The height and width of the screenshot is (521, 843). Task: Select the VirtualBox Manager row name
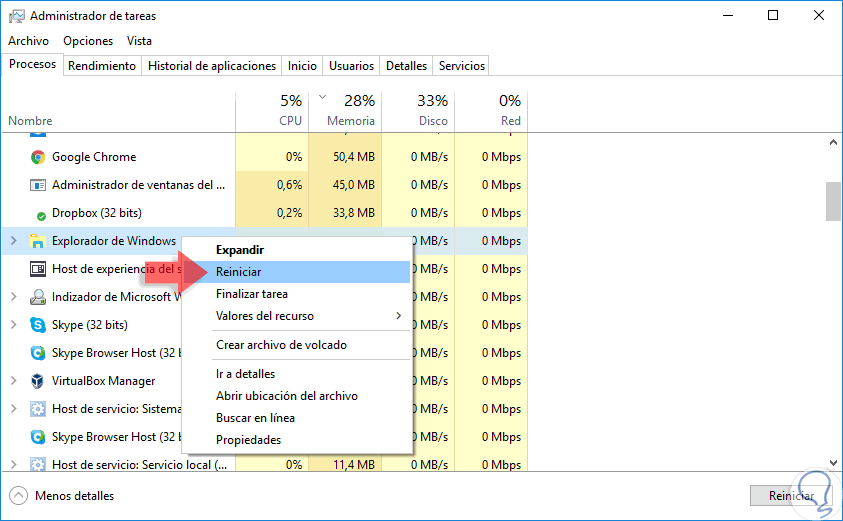pyautogui.click(x=104, y=381)
